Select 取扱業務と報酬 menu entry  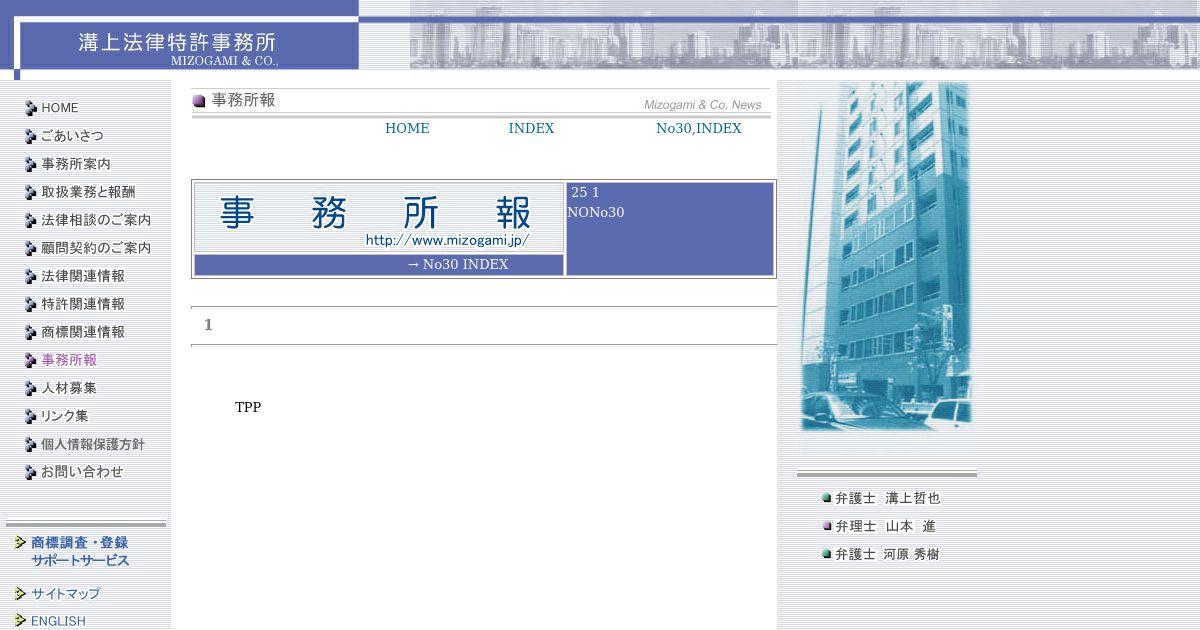click(x=88, y=192)
